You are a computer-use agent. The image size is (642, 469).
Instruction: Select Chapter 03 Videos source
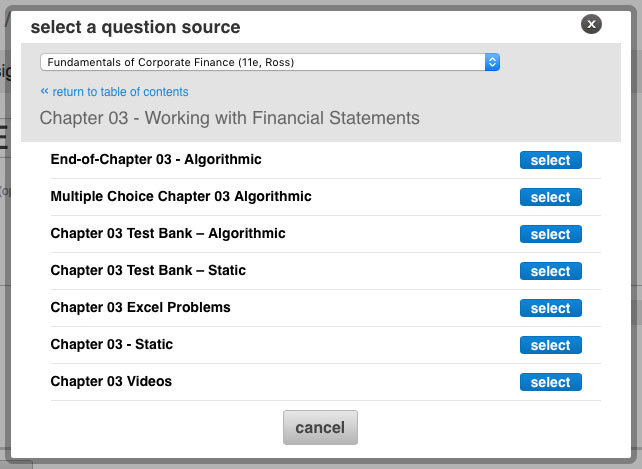551,382
